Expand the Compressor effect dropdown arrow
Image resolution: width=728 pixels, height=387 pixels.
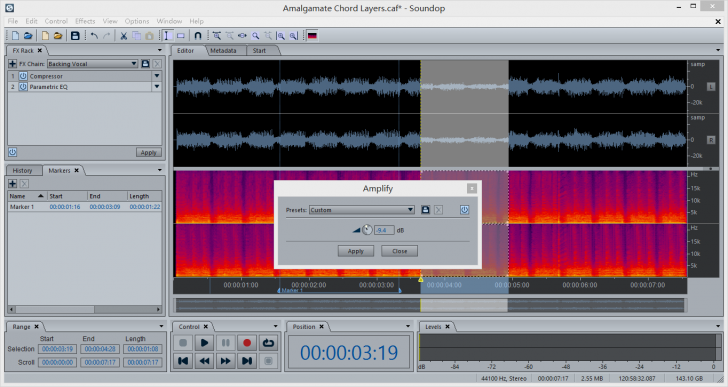coord(156,76)
